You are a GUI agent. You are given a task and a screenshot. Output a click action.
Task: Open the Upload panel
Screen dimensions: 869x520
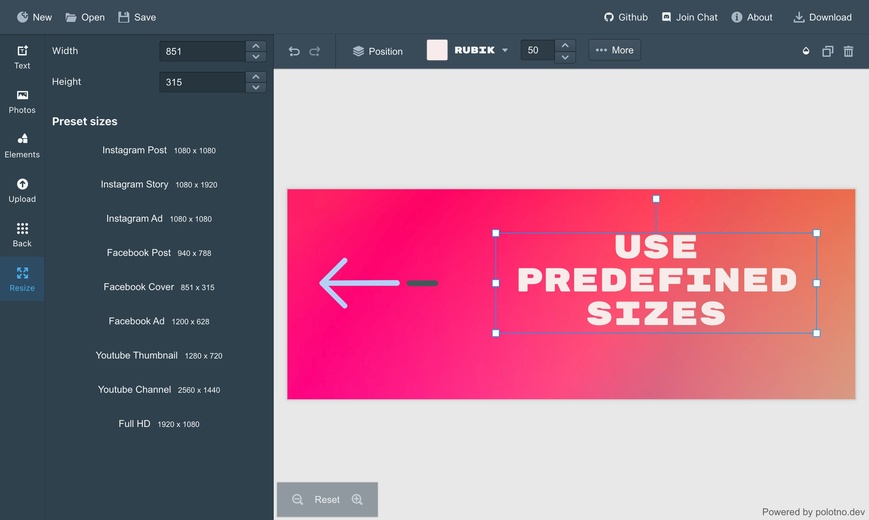pos(22,190)
